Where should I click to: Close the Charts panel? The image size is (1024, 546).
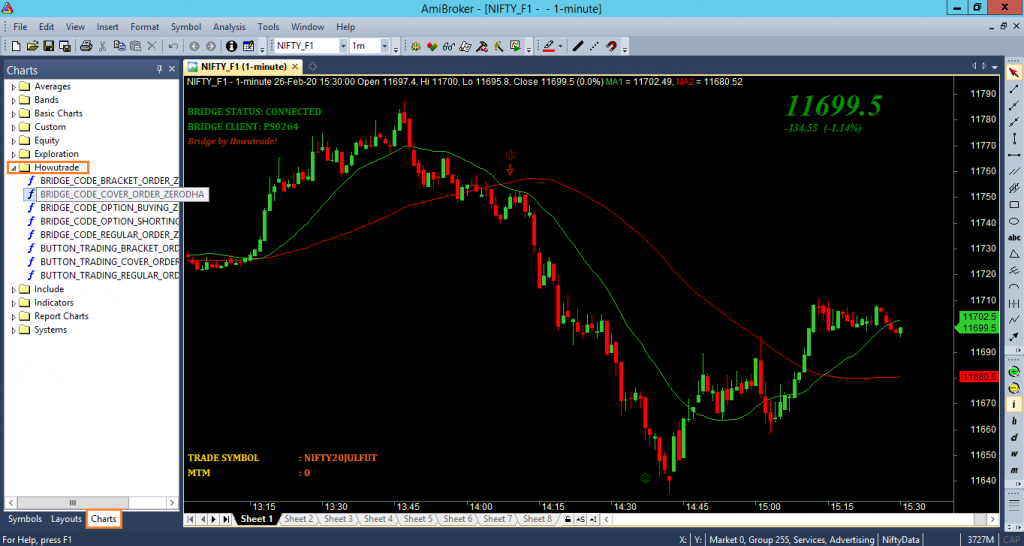click(172, 69)
